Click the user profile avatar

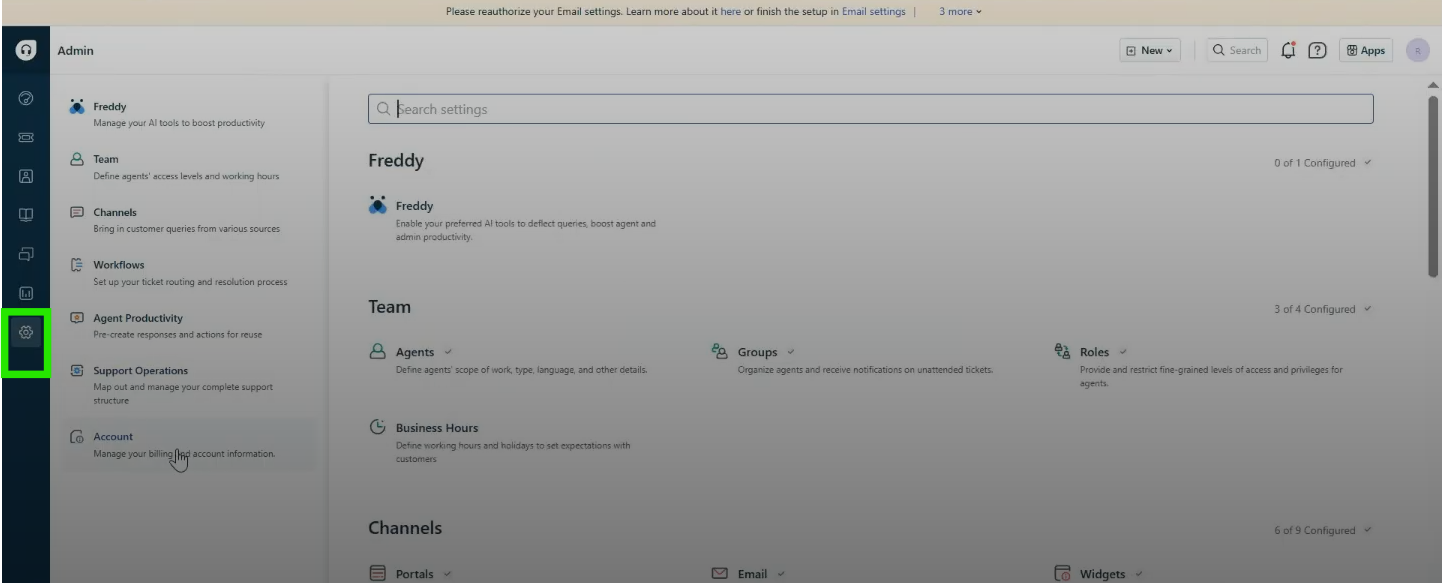pyautogui.click(x=1417, y=51)
